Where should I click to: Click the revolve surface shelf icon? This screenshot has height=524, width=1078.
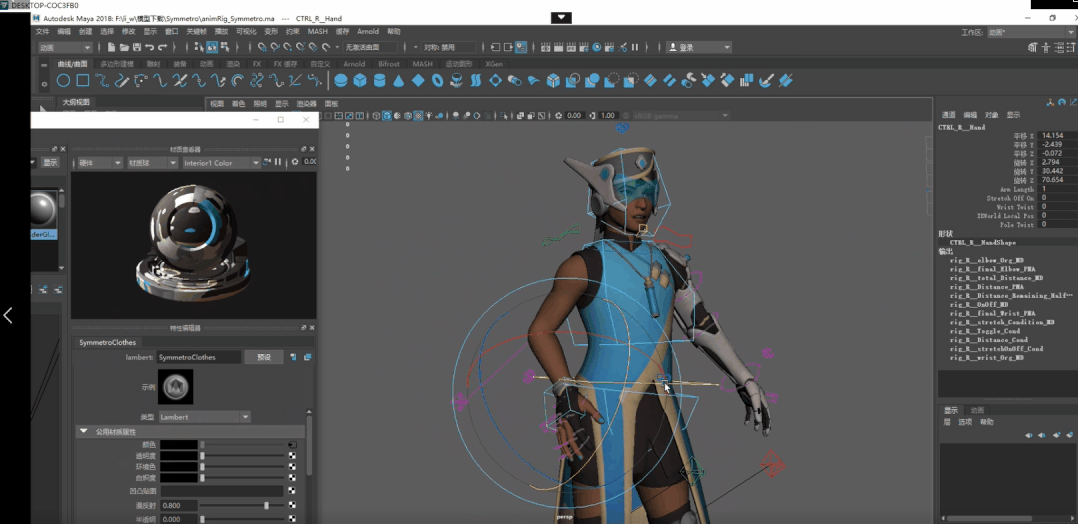point(456,81)
